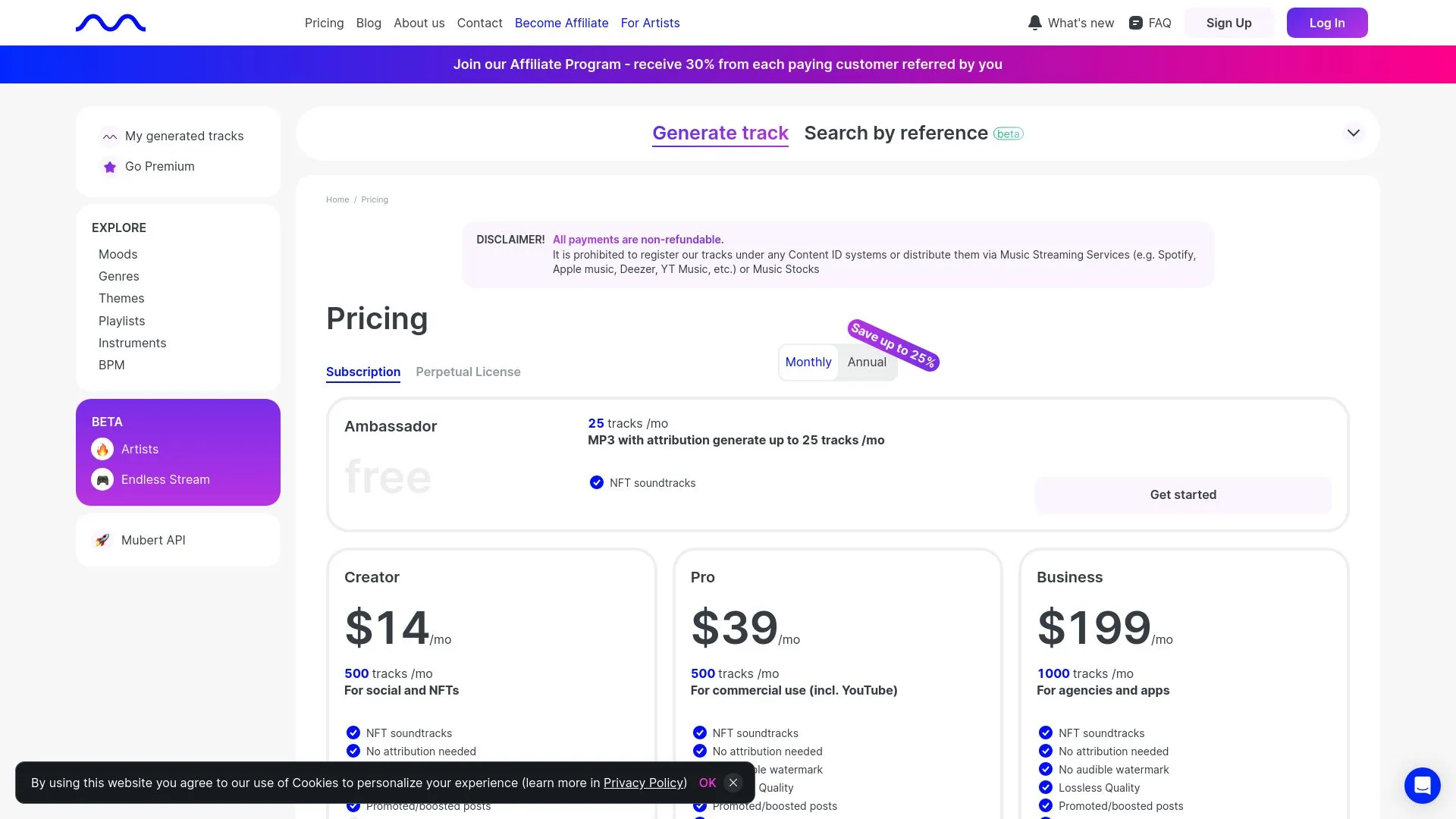The width and height of the screenshot is (1456, 819).
Task: Keep Monthly billing selected
Action: [808, 362]
